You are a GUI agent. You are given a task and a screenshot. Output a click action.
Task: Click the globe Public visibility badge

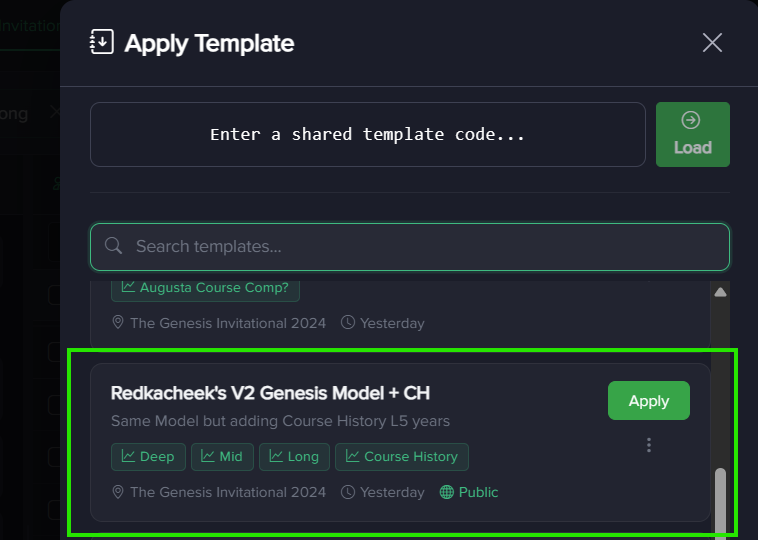pos(469,492)
